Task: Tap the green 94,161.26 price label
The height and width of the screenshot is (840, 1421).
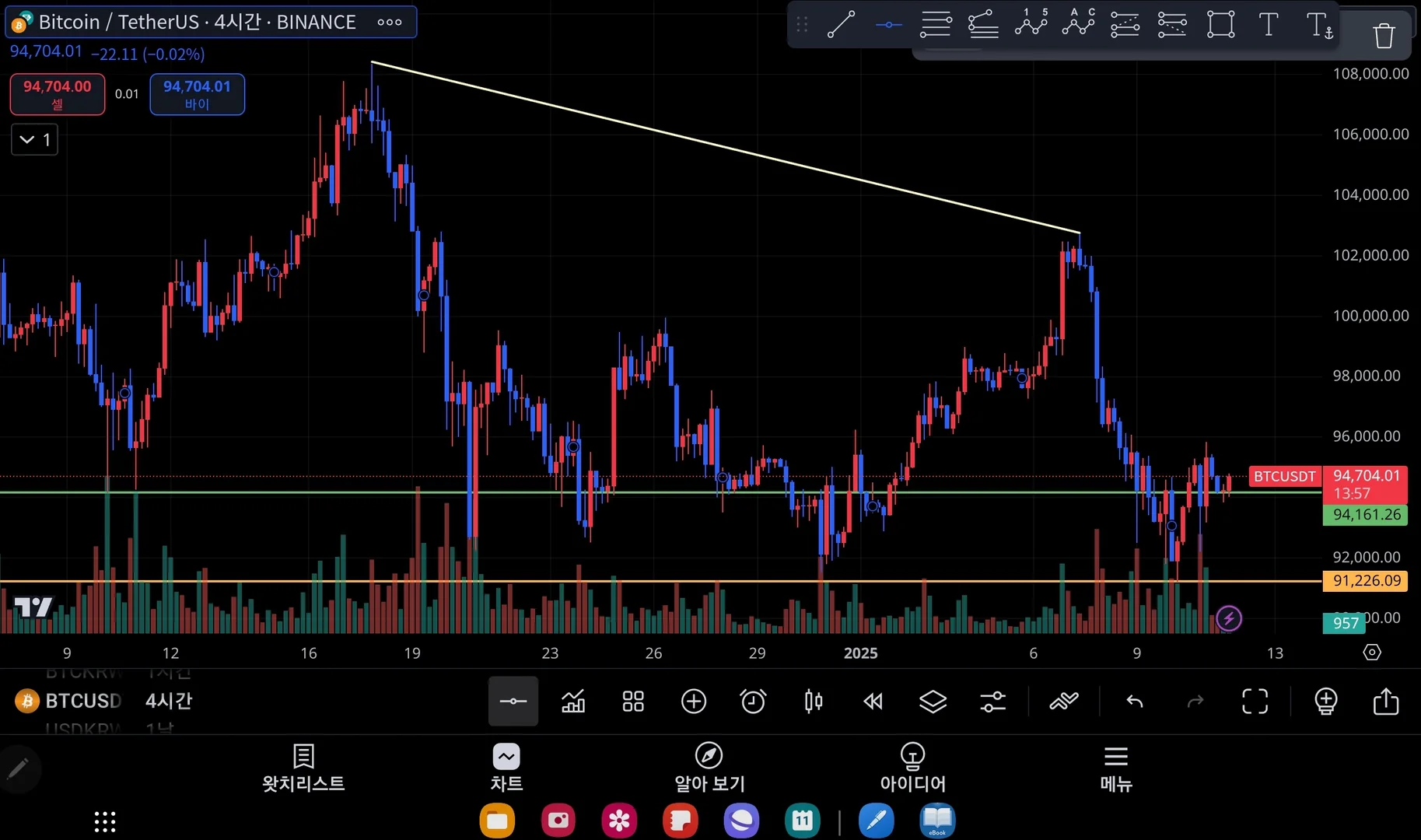Action: pyautogui.click(x=1365, y=515)
